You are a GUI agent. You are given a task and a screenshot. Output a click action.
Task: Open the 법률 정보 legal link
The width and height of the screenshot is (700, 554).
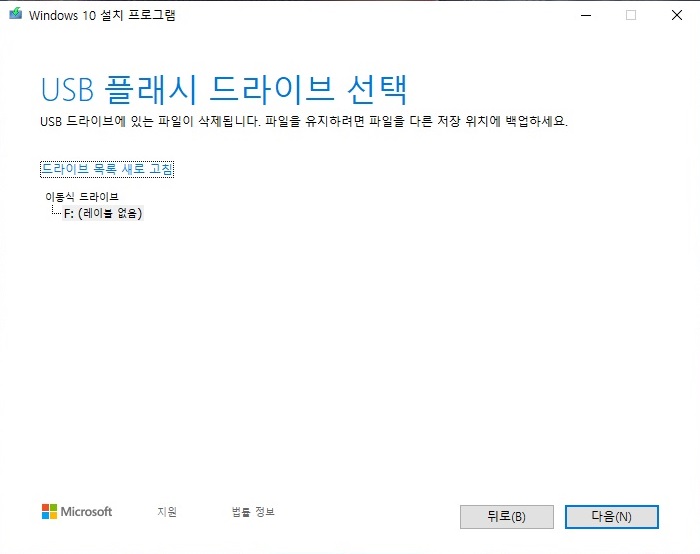pos(253,512)
